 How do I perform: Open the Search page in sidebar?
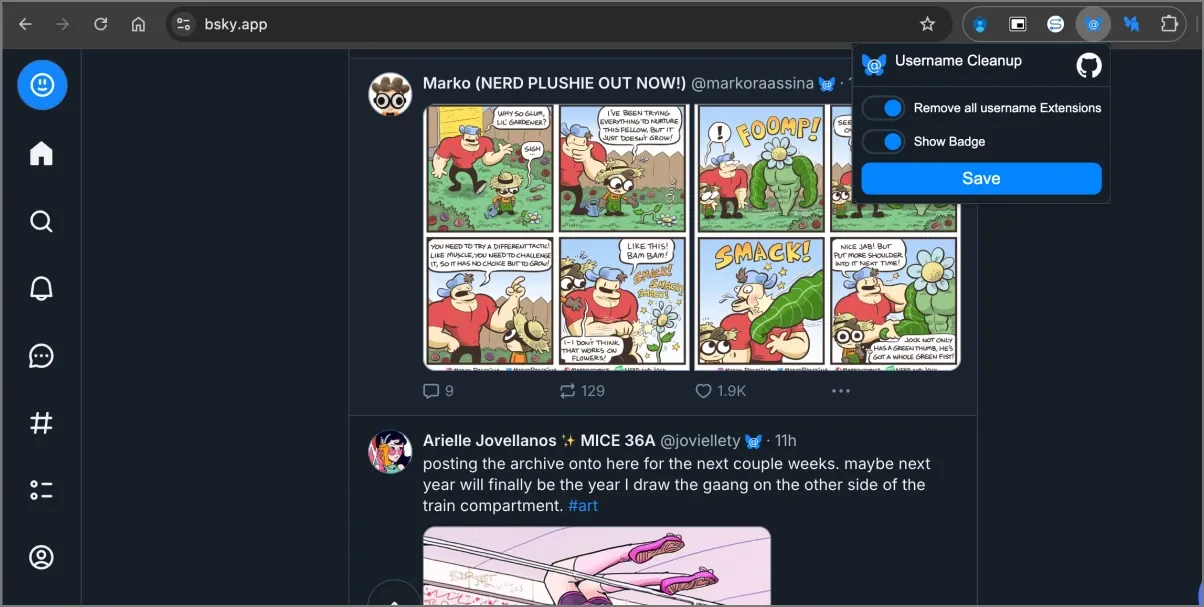(41, 221)
